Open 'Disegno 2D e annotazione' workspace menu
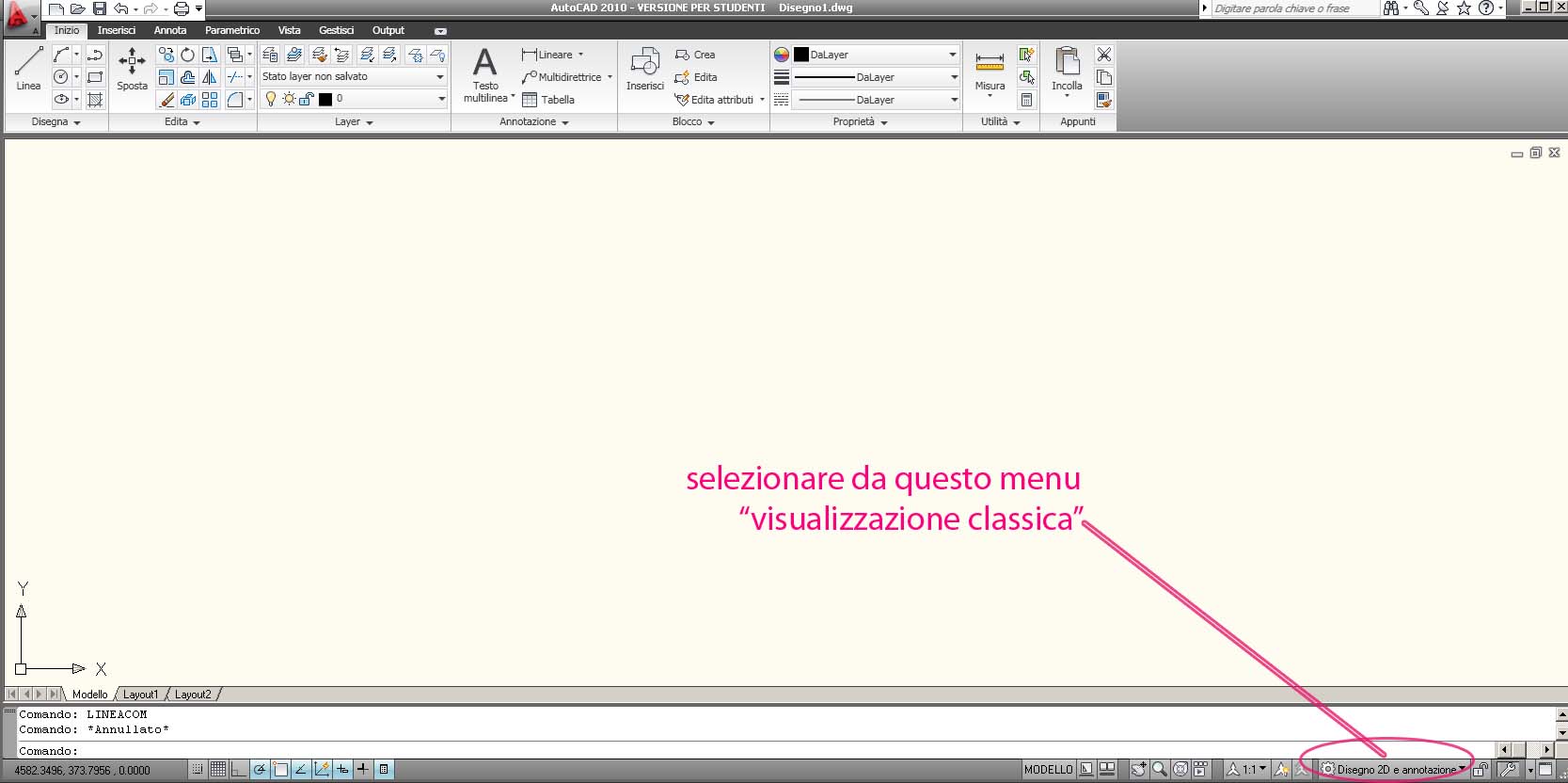The height and width of the screenshot is (783, 1568). 1393,770
